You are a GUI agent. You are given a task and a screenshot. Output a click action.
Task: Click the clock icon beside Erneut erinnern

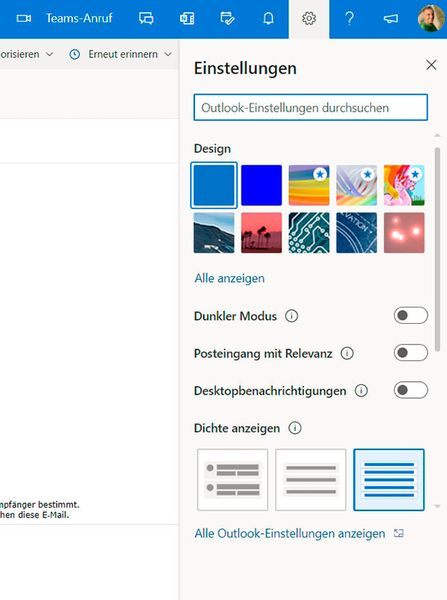click(75, 54)
